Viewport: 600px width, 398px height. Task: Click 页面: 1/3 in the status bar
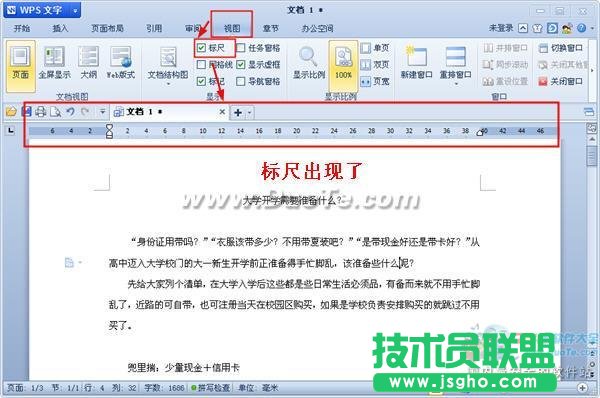(x=25, y=388)
